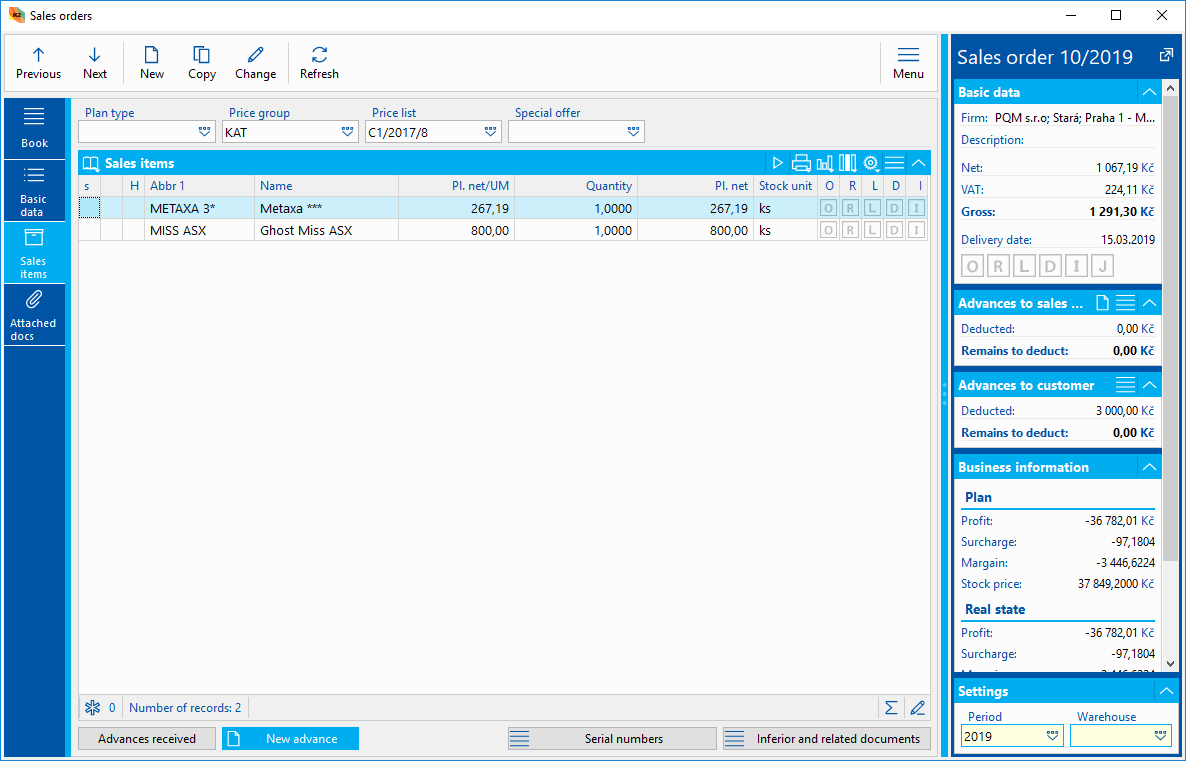Toggle the L flag for METAXA 3* row

(x=872, y=208)
